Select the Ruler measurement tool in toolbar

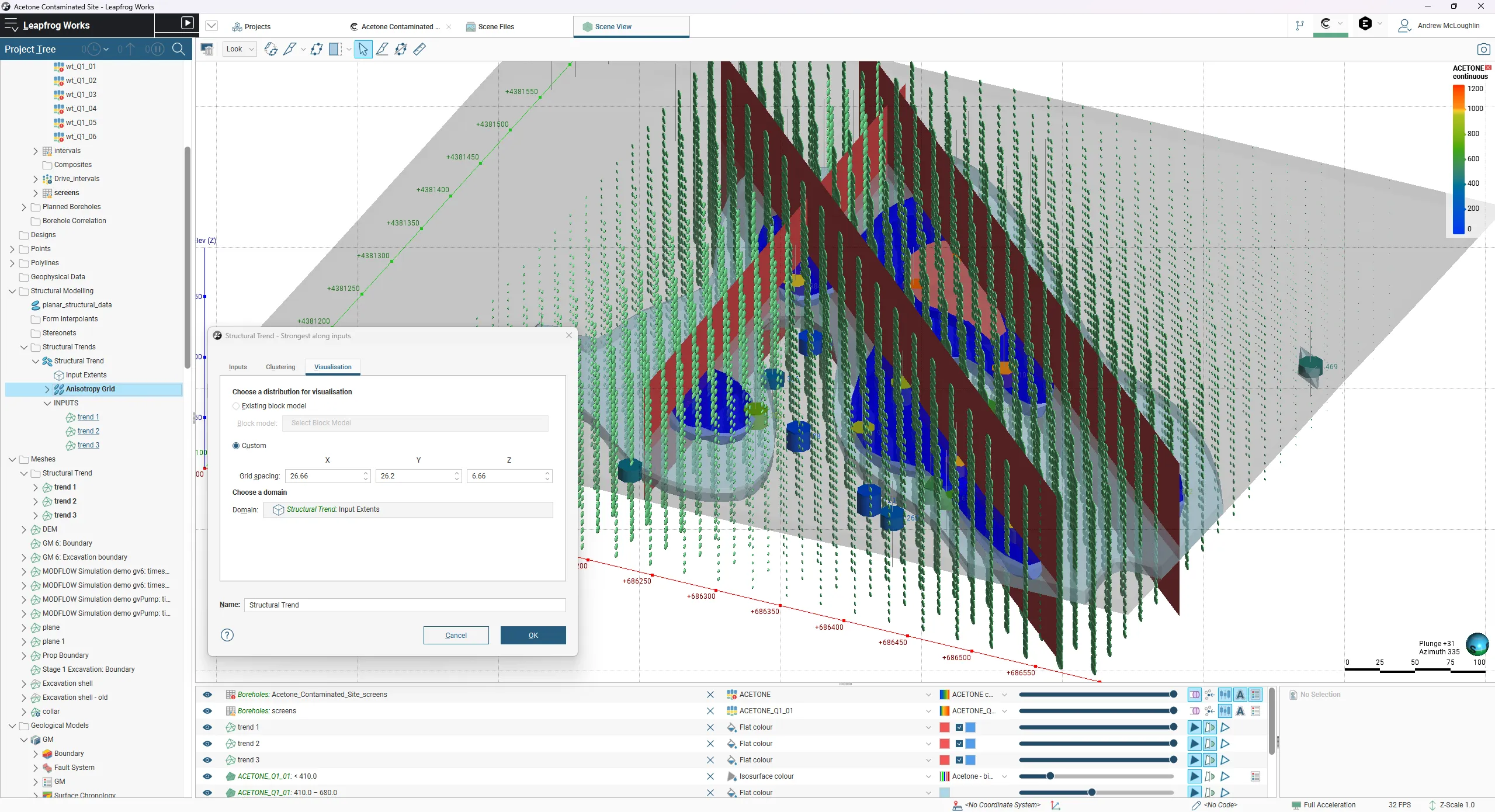(419, 49)
